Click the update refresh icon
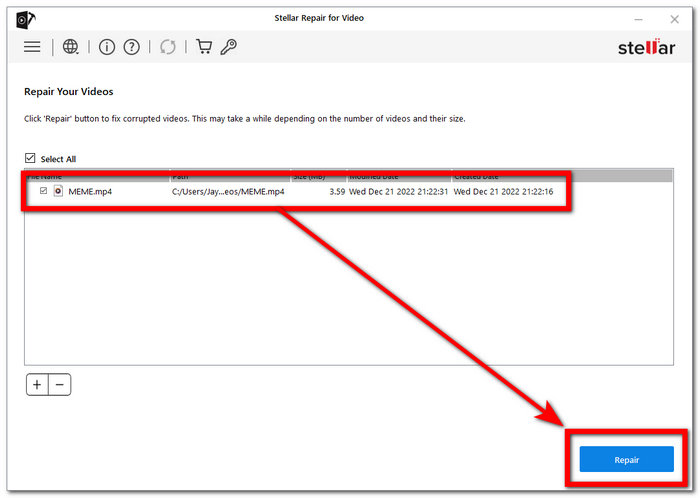The image size is (700, 498). [168, 47]
